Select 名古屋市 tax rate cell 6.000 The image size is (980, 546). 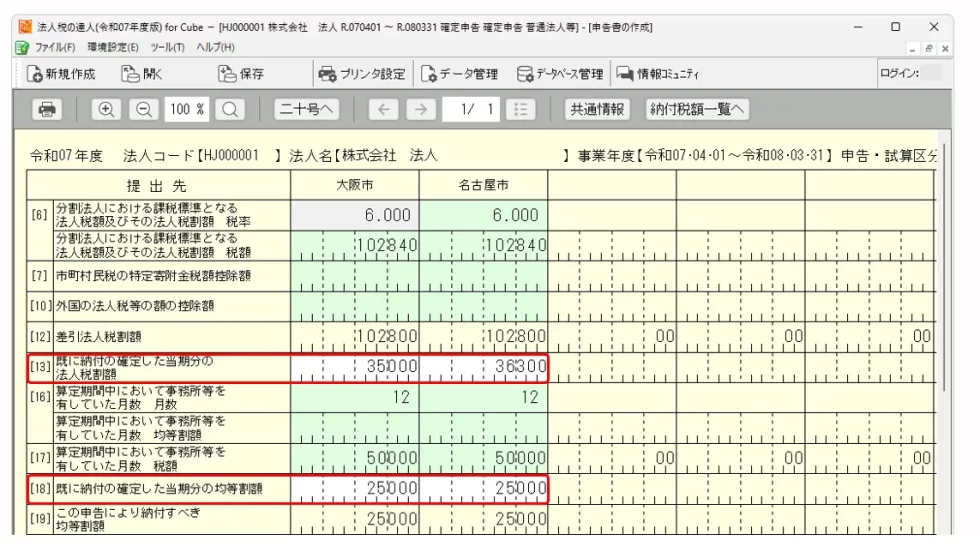click(483, 215)
